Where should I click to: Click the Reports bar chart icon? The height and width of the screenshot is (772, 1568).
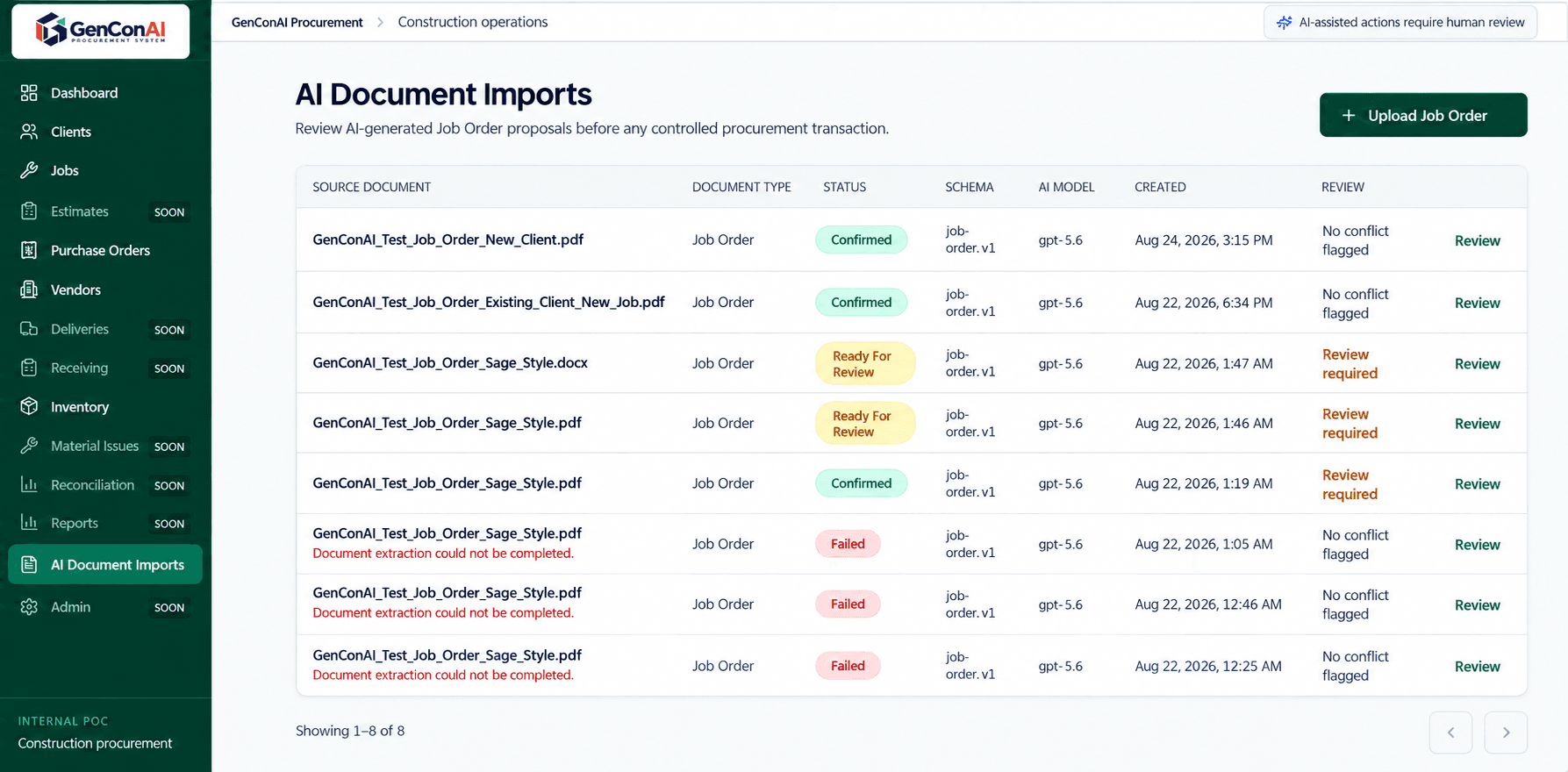click(29, 523)
